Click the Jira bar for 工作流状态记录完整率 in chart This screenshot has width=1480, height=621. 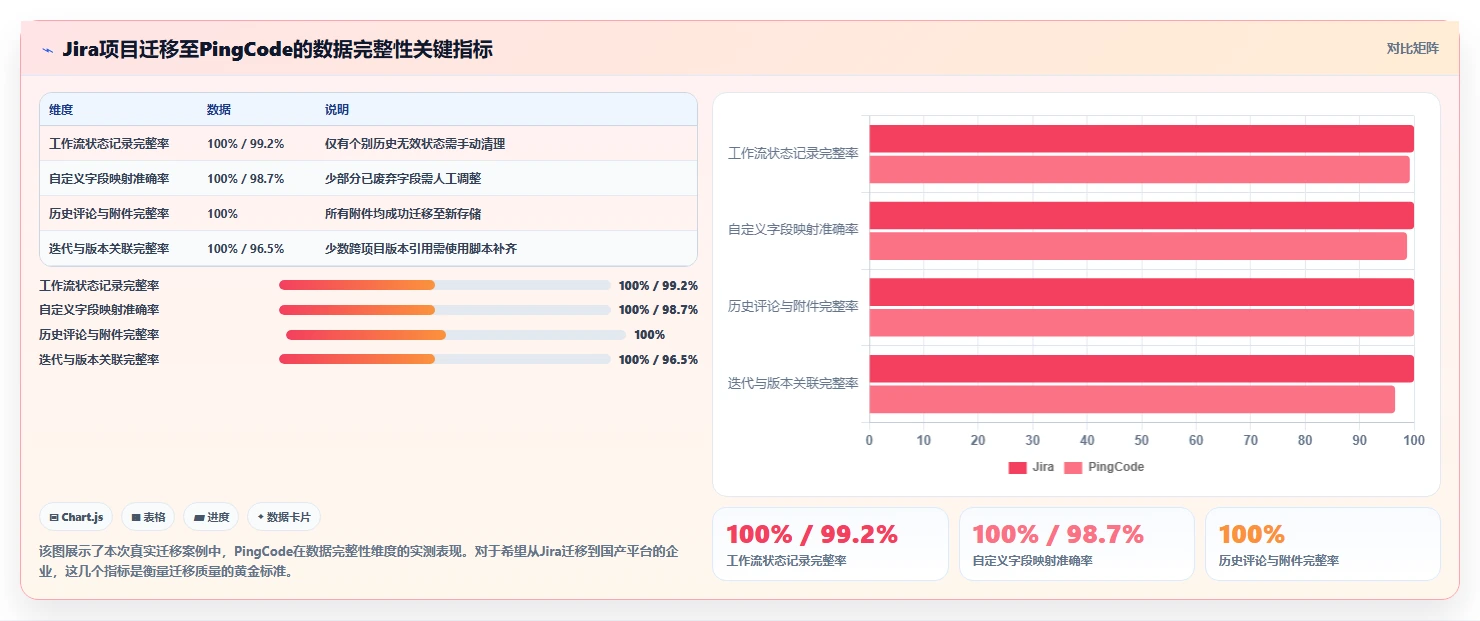coord(1141,139)
